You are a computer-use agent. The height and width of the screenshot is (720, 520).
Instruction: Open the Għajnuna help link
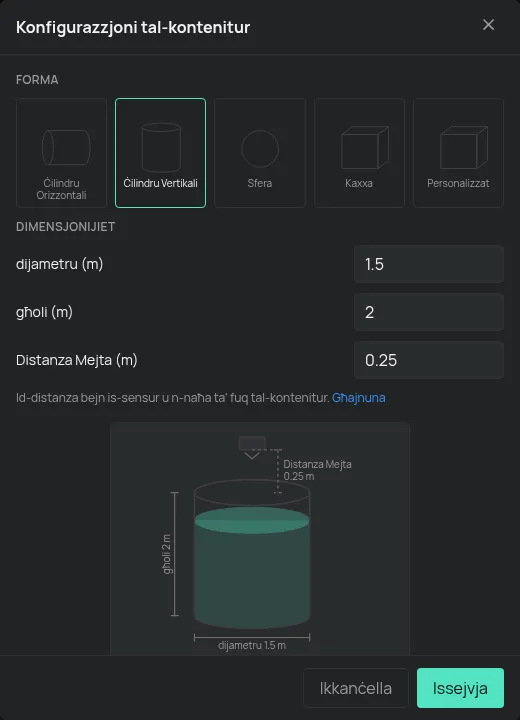[x=359, y=398]
